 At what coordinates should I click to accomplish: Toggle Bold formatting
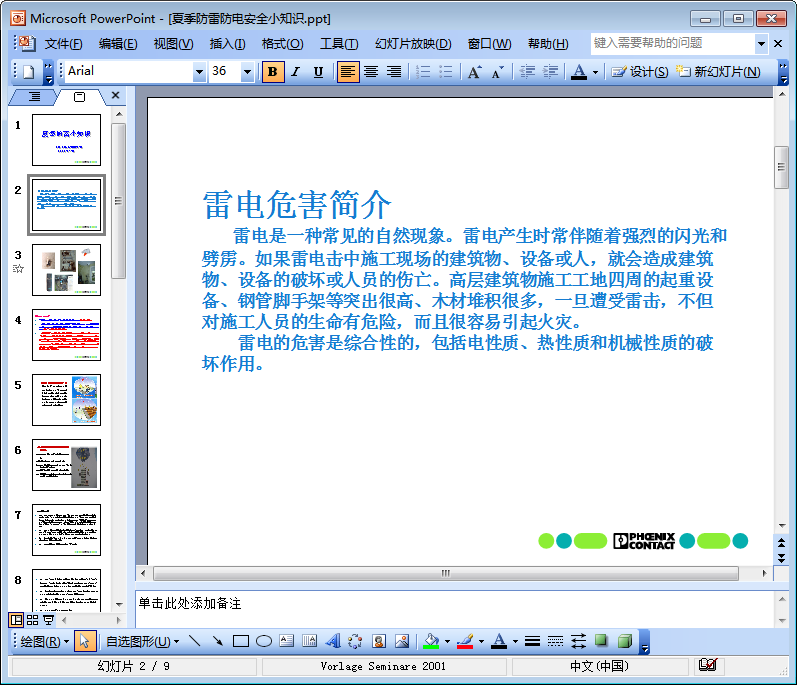point(272,72)
